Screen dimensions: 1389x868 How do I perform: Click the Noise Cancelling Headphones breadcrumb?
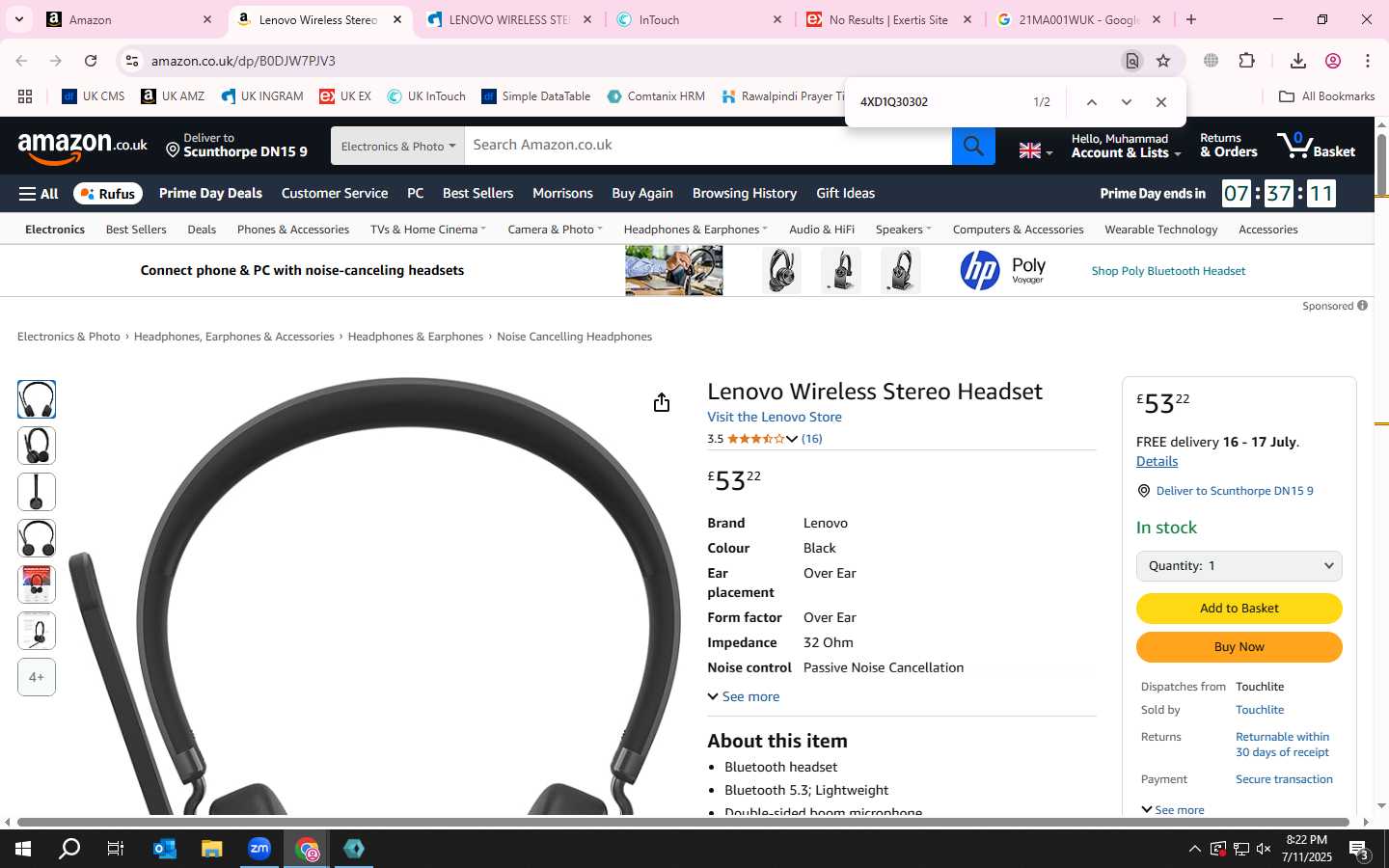pos(574,337)
